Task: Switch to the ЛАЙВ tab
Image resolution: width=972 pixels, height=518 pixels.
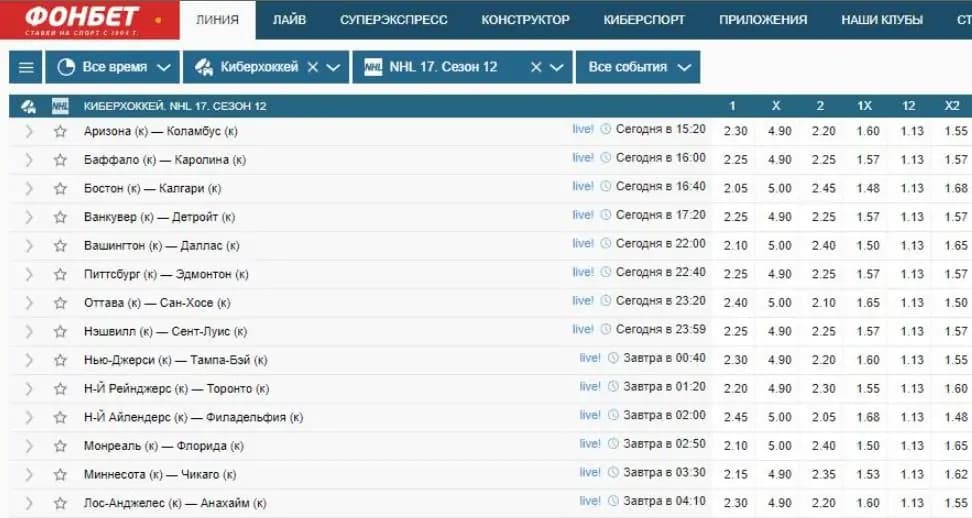Action: pos(289,20)
